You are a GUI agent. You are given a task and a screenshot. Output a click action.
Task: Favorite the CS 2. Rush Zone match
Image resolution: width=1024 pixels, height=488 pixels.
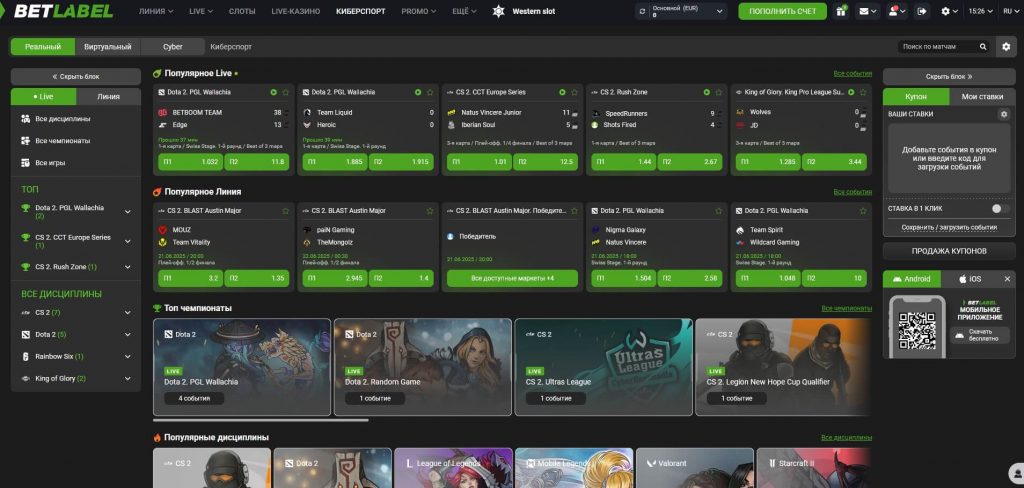[x=718, y=92]
